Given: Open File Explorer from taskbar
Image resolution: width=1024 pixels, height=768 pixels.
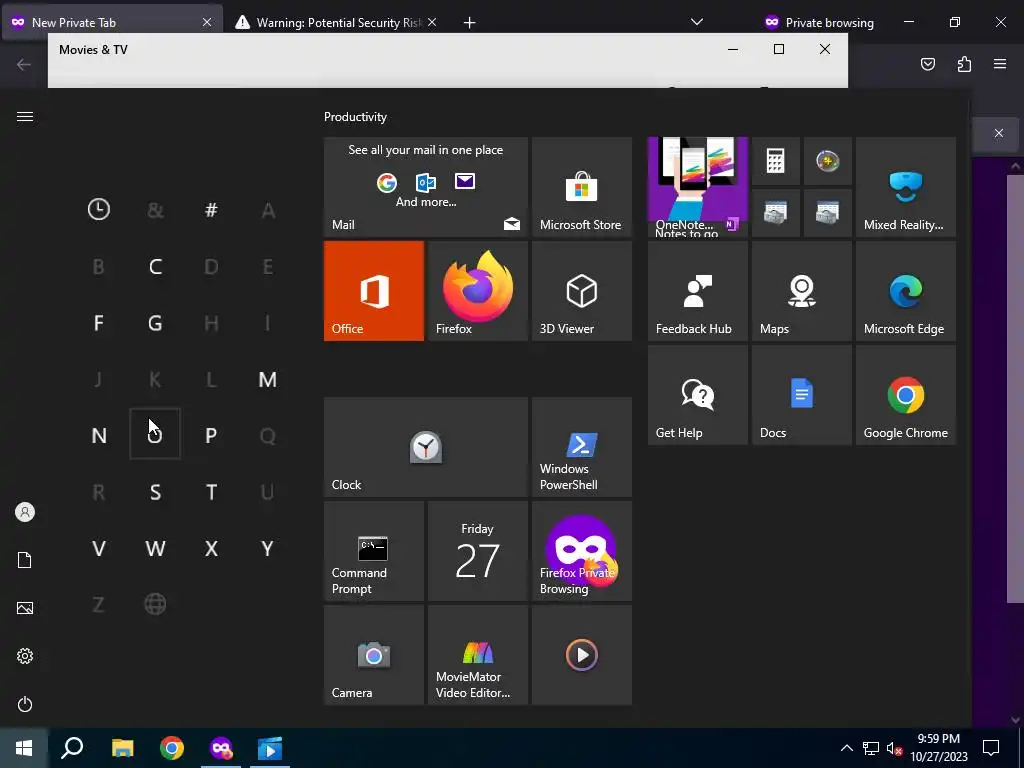Looking at the screenshot, I should point(122,748).
